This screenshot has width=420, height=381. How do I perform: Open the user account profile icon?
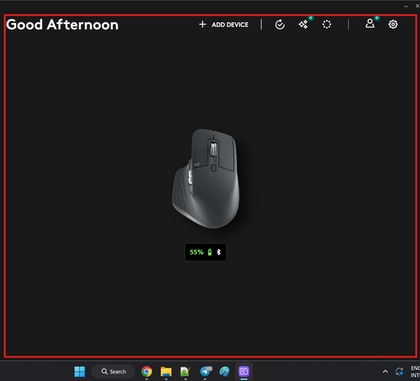[370, 23]
